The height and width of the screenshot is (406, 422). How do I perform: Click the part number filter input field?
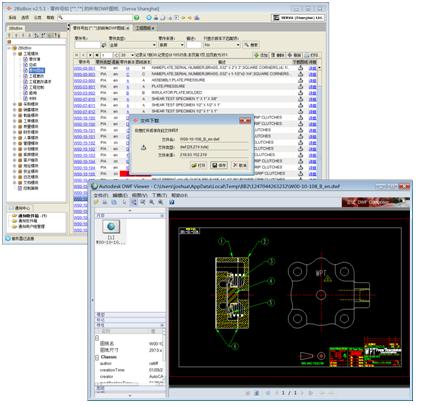87,45
